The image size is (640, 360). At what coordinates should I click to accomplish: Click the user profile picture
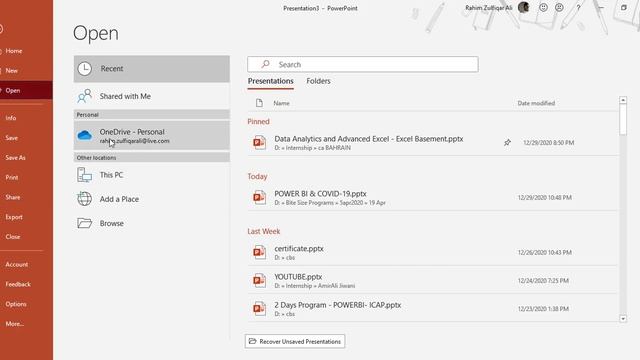[x=524, y=7]
